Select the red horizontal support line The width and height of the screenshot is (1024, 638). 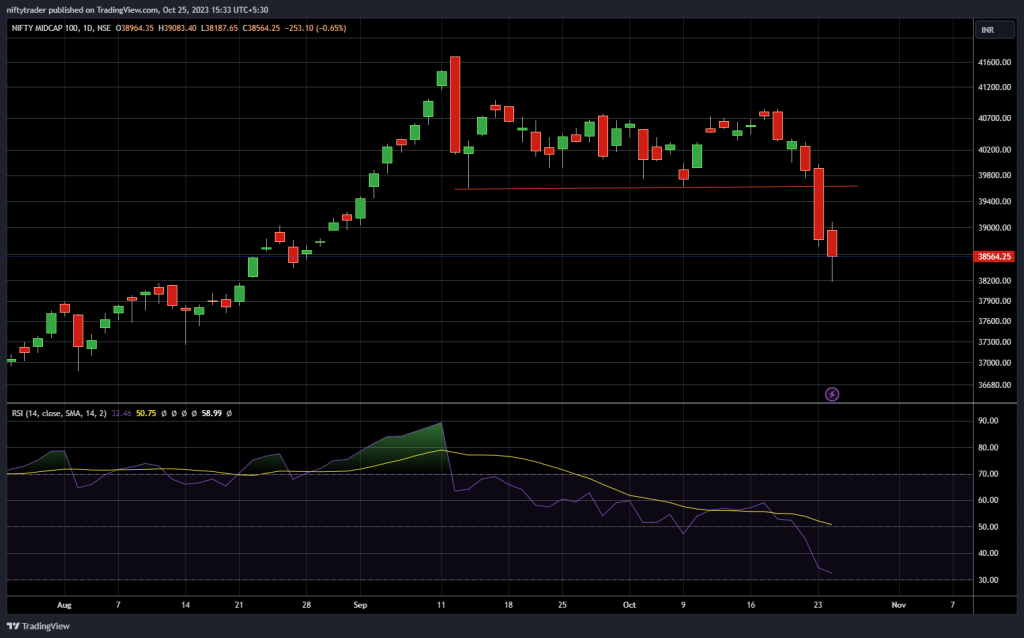pyautogui.click(x=656, y=188)
